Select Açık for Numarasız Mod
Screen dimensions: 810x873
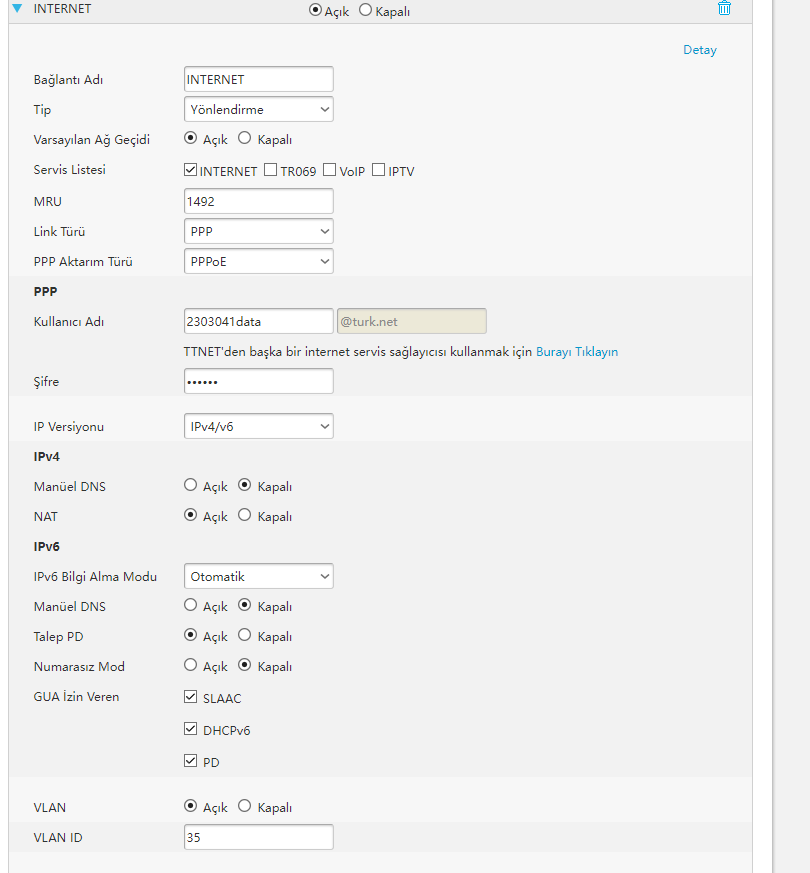tap(190, 665)
